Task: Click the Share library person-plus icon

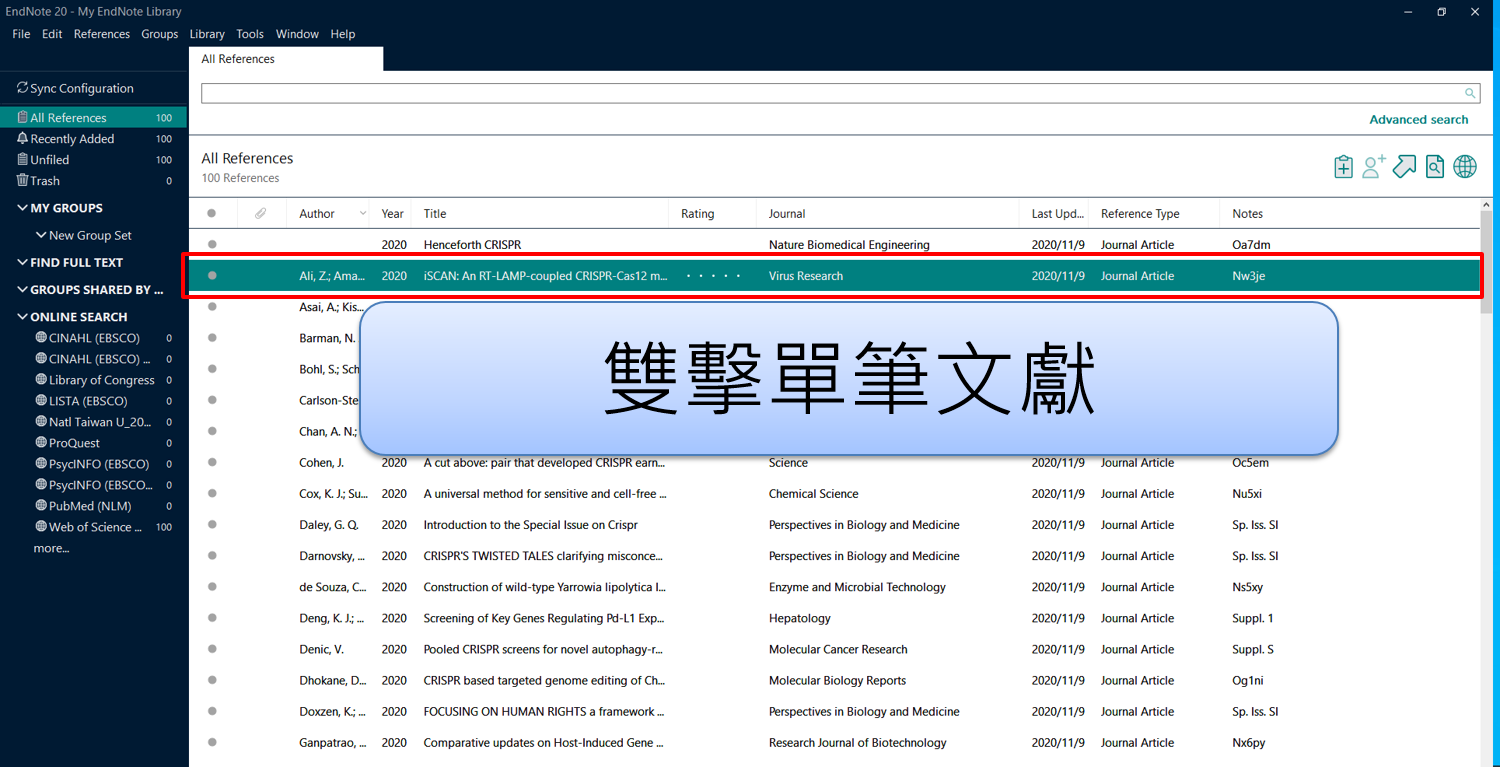Action: click(x=1374, y=167)
